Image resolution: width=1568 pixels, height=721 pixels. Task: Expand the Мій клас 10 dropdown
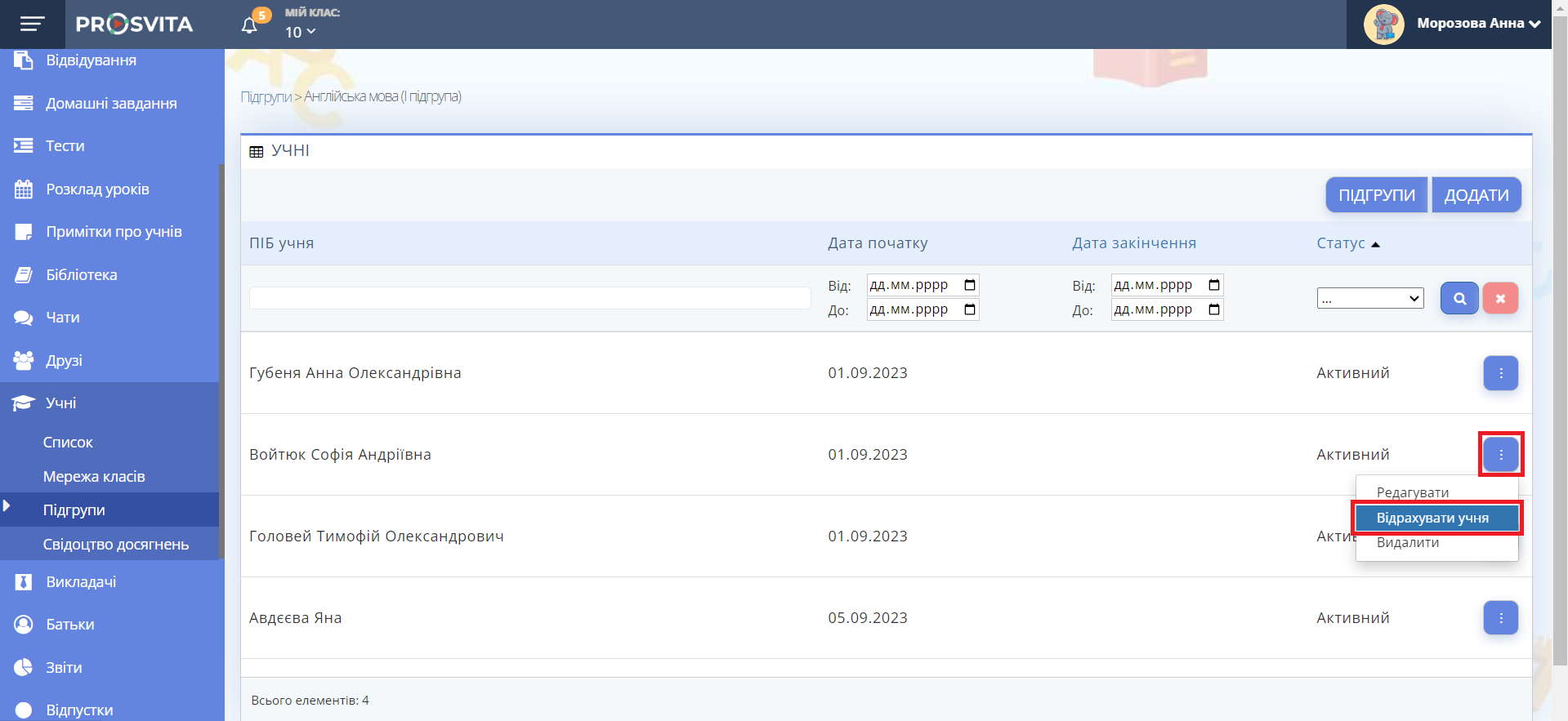300,32
